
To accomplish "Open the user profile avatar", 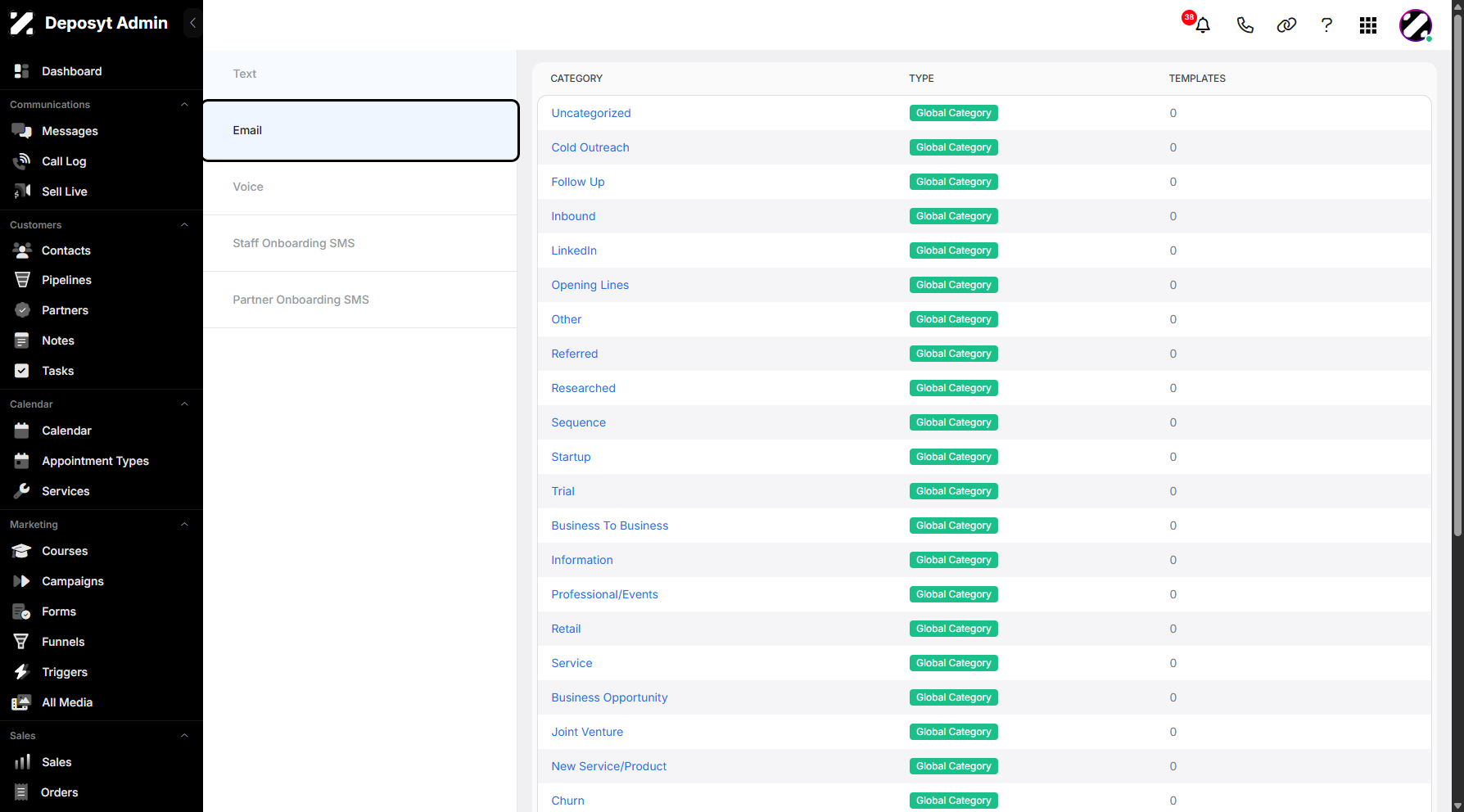I will [x=1416, y=25].
